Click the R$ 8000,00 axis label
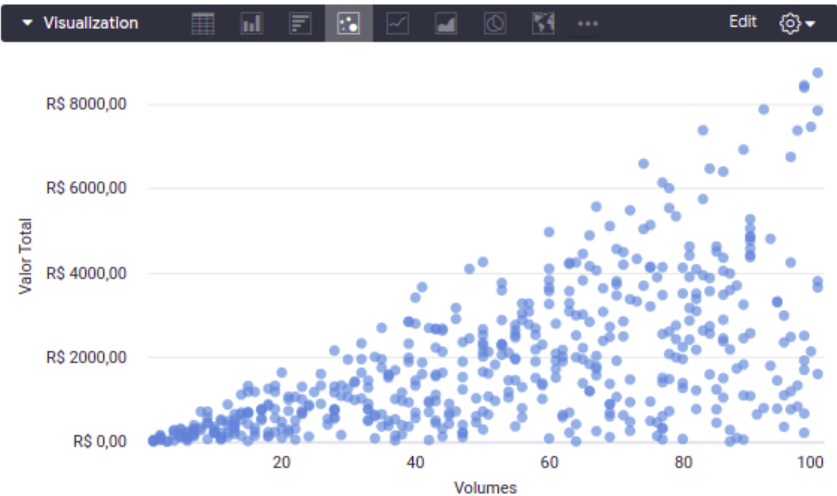Image resolution: width=837 pixels, height=496 pixels. (86, 104)
